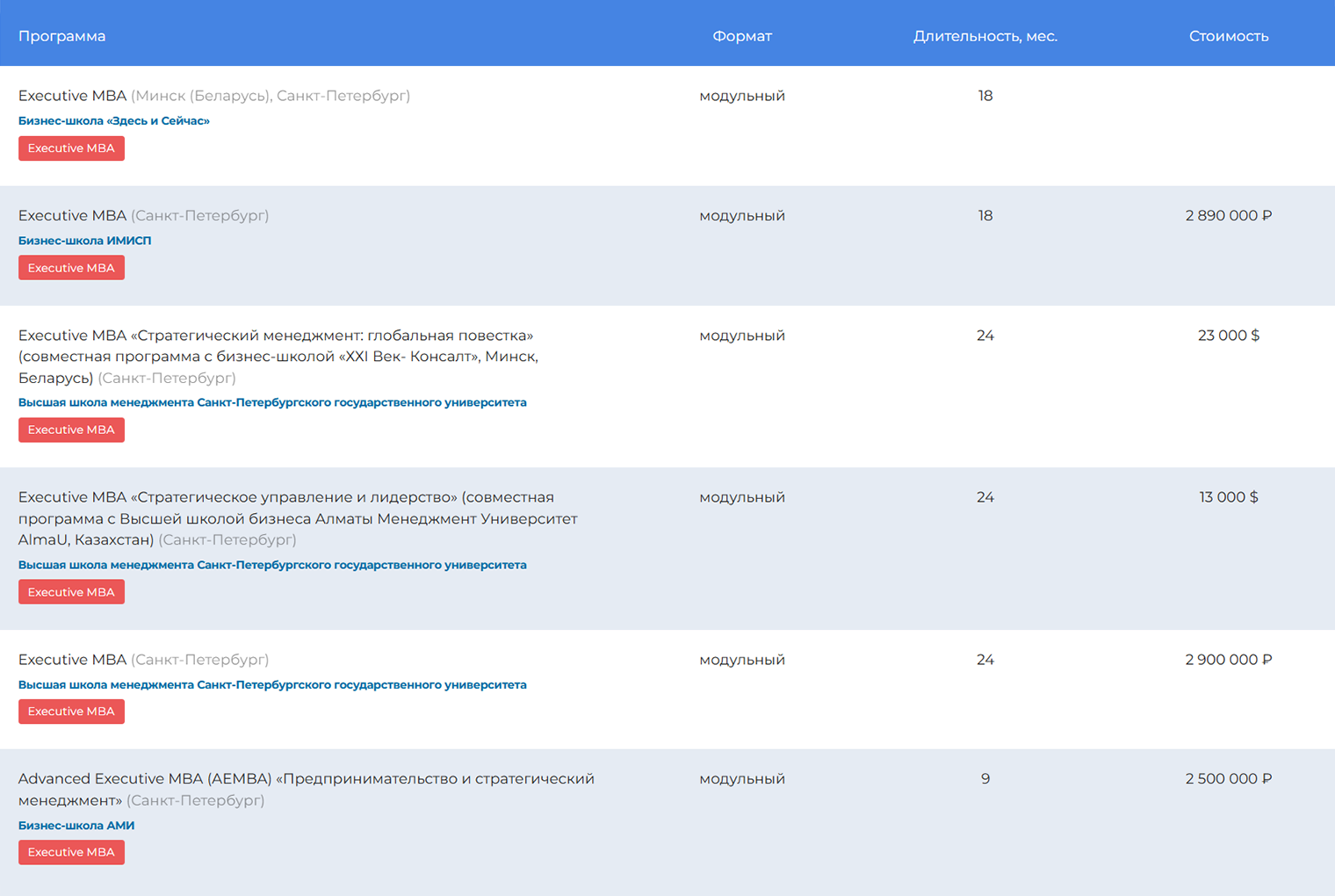
Task: Open the Бизнес-школа ИМИСП link
Action: tap(84, 241)
